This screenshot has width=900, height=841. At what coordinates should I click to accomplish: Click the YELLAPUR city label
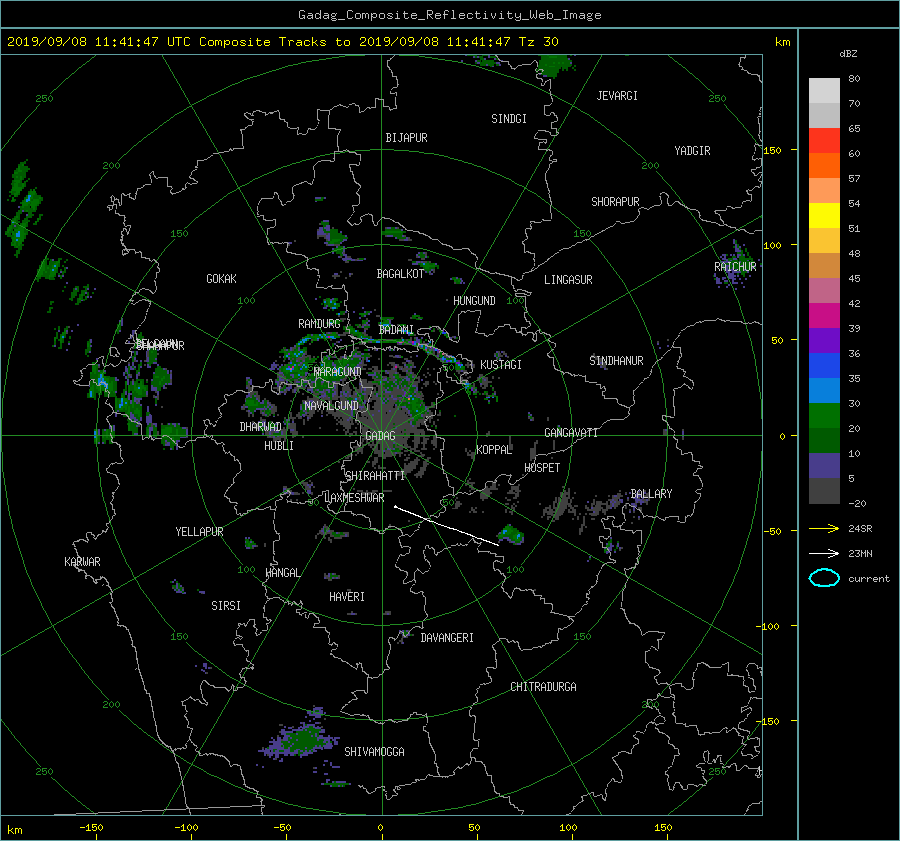click(x=199, y=532)
